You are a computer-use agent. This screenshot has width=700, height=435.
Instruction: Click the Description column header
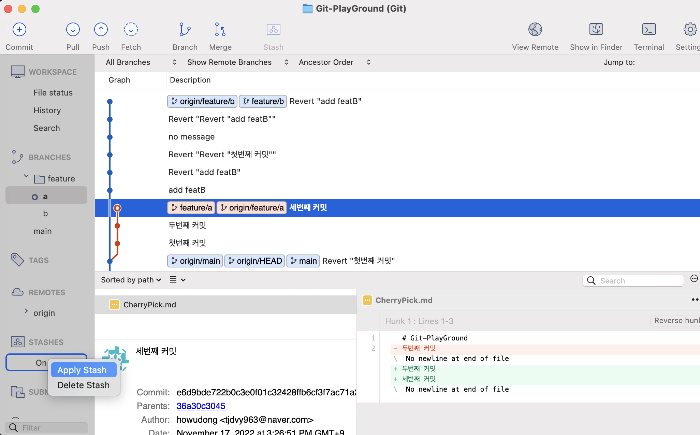click(x=190, y=80)
